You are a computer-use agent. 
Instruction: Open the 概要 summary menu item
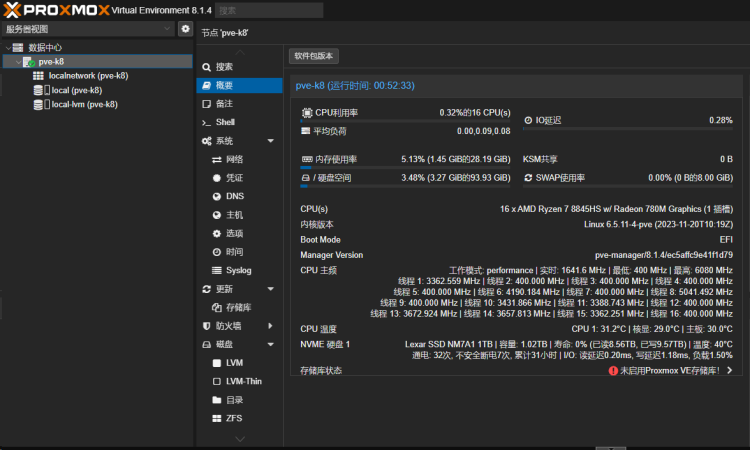pos(240,85)
